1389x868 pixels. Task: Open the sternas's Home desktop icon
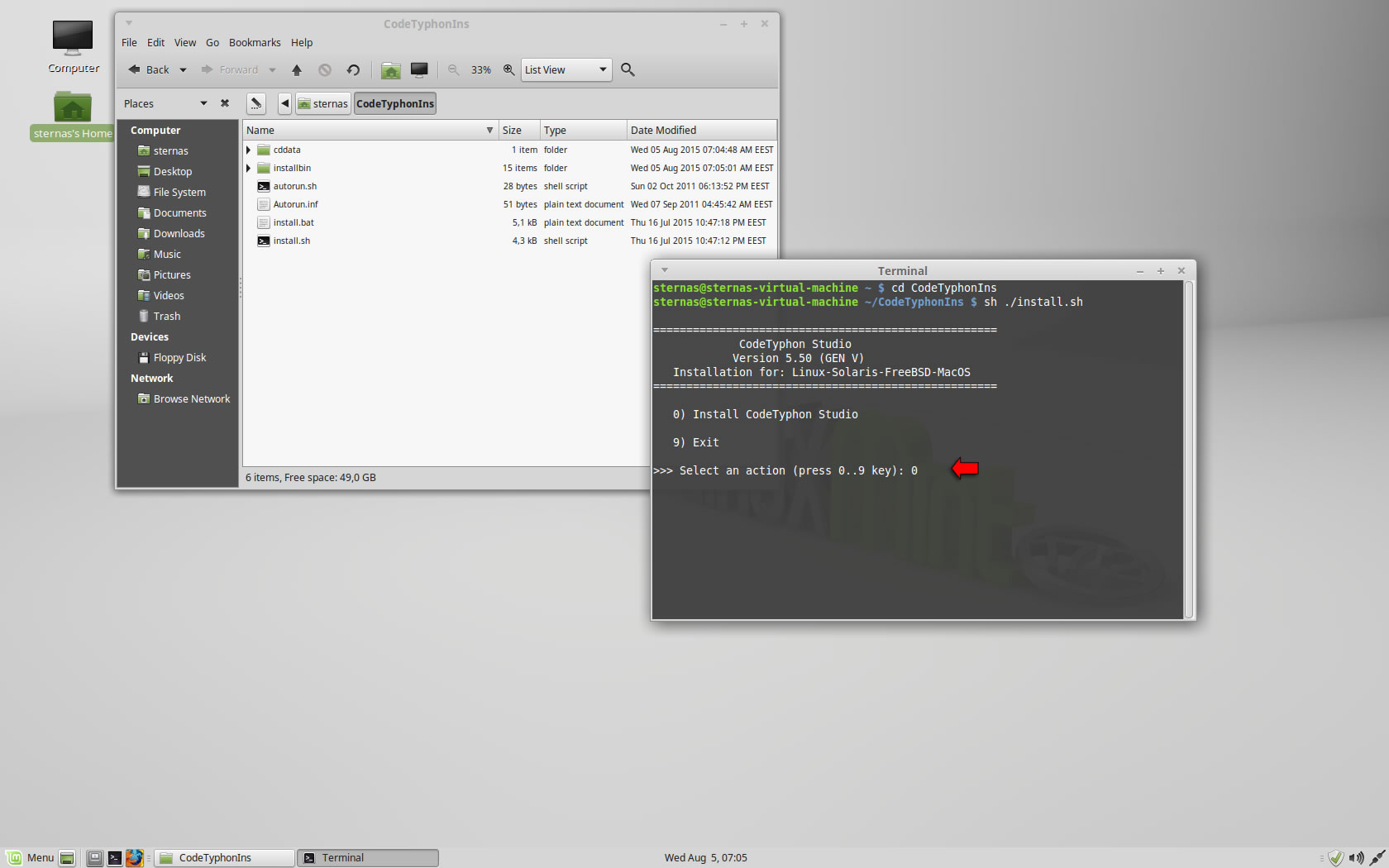click(73, 116)
